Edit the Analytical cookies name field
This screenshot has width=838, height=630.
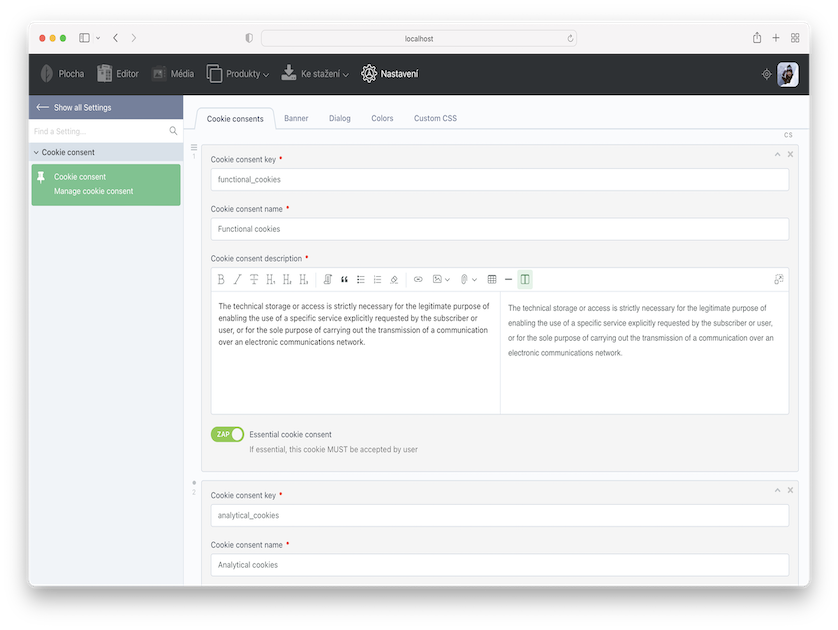tap(500, 565)
